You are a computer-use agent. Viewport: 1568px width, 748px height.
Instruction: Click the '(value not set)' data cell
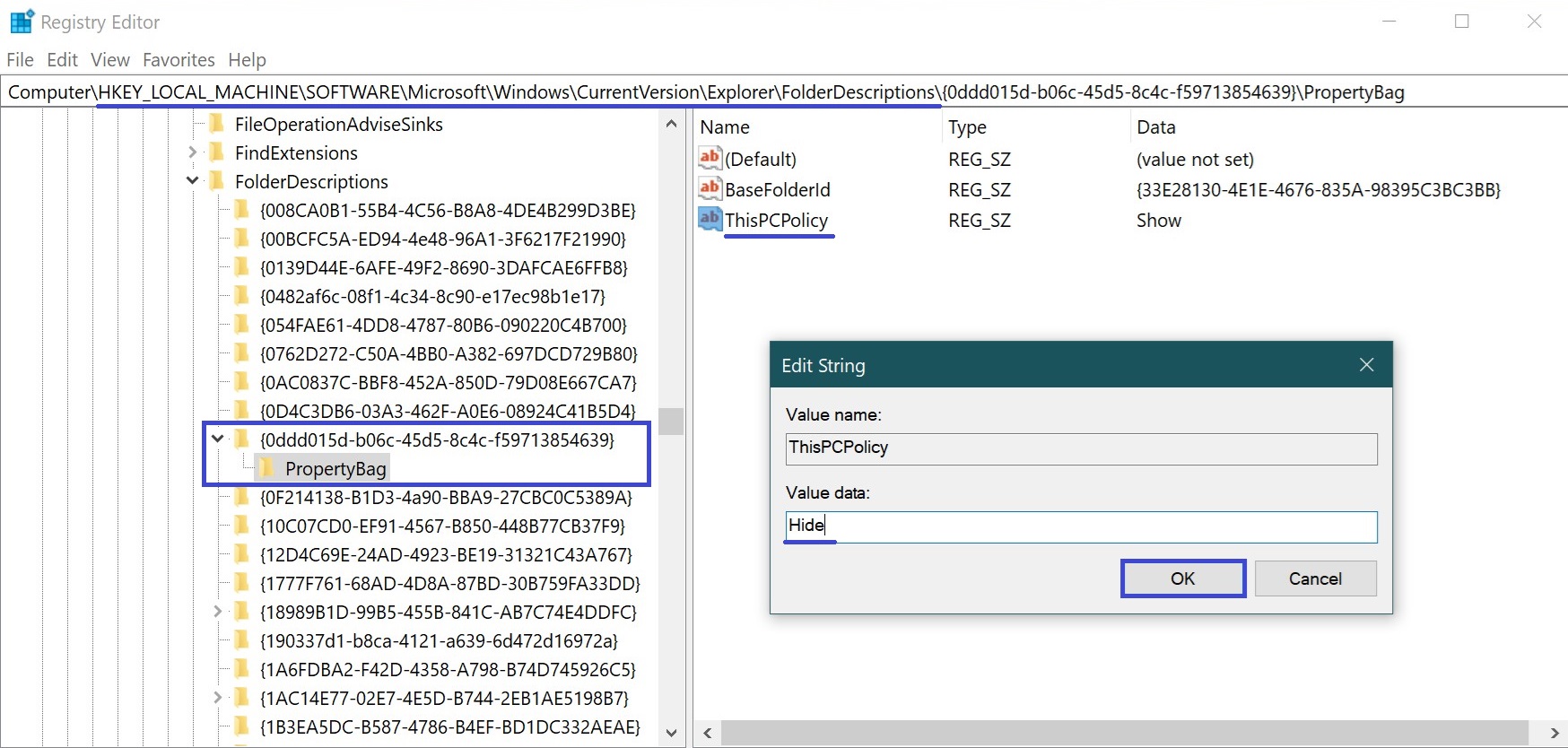[x=1196, y=159]
